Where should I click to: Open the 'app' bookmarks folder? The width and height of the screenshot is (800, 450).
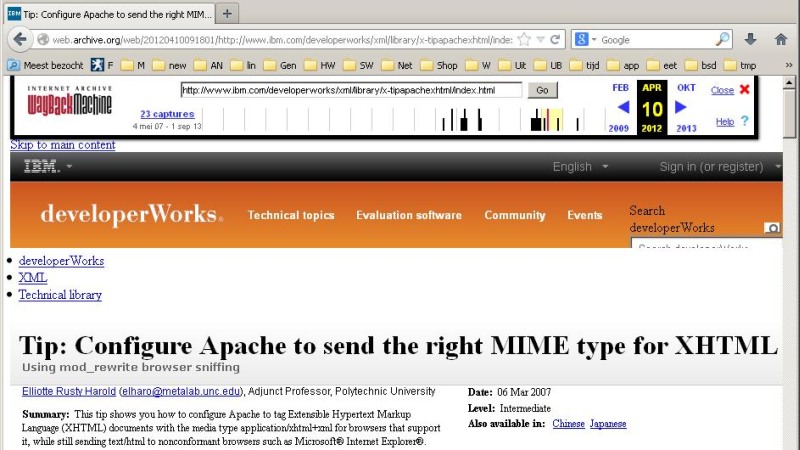623,65
